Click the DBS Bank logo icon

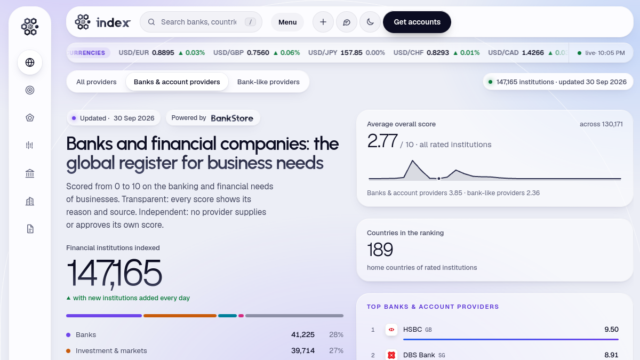[x=391, y=355]
